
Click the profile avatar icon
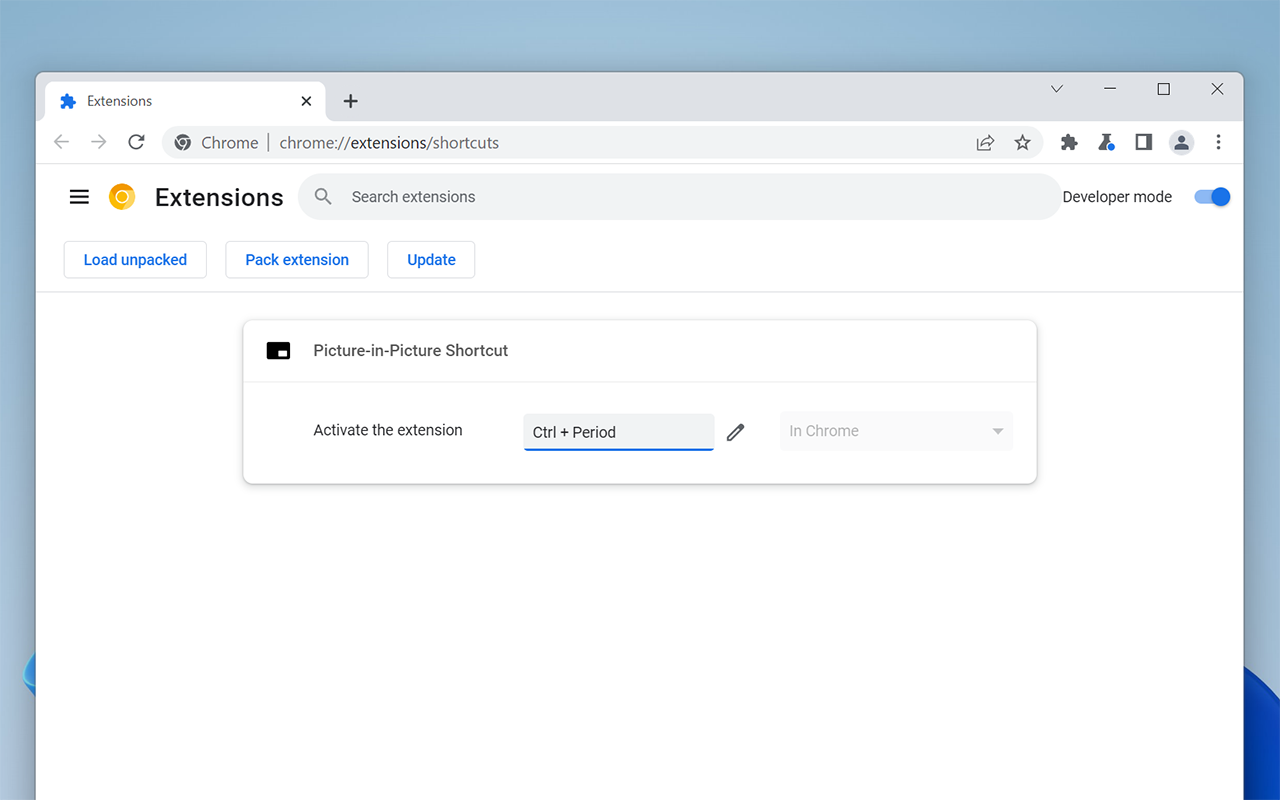pos(1181,142)
